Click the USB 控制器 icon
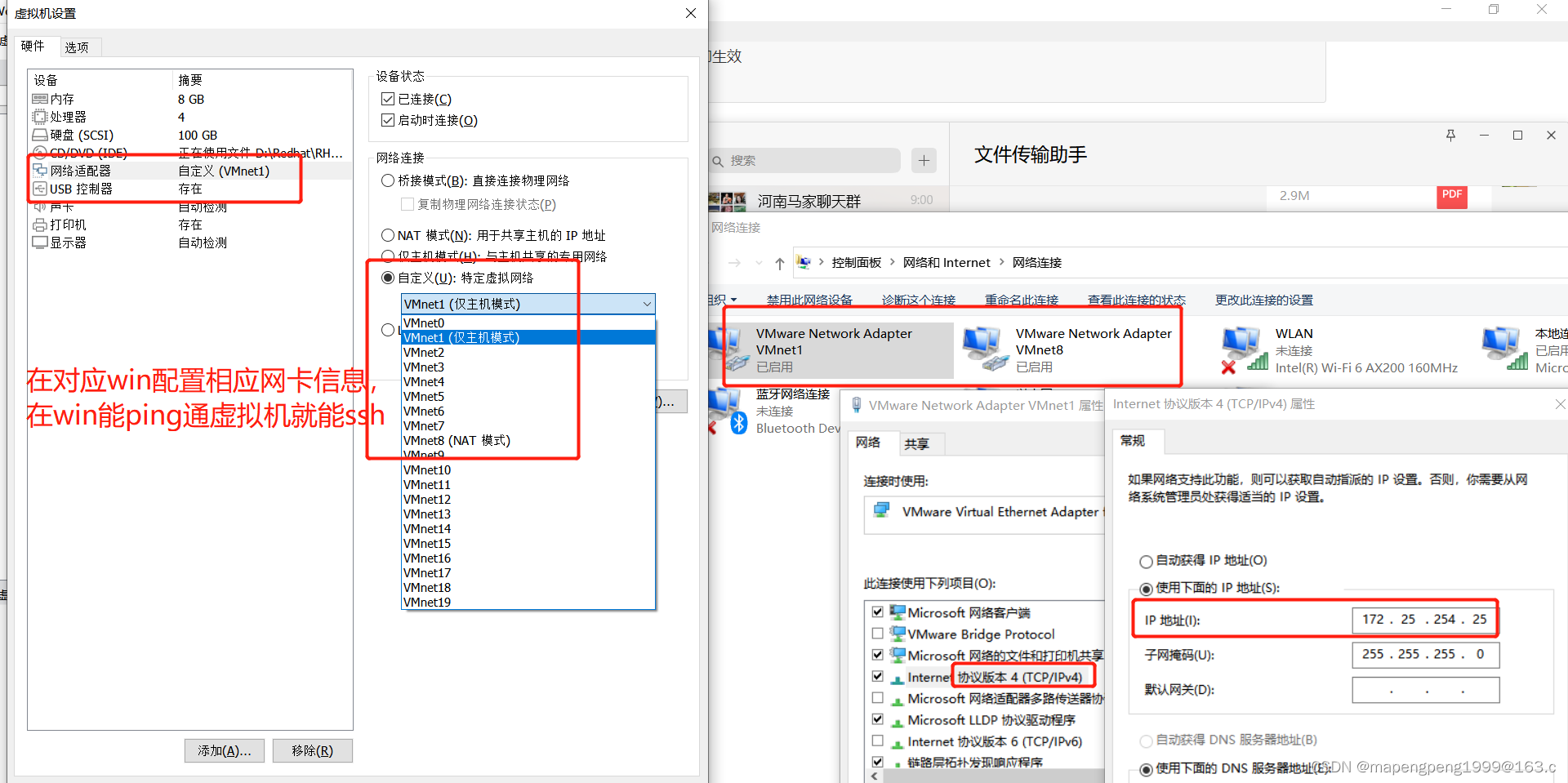The width and height of the screenshot is (1568, 783). tap(40, 189)
